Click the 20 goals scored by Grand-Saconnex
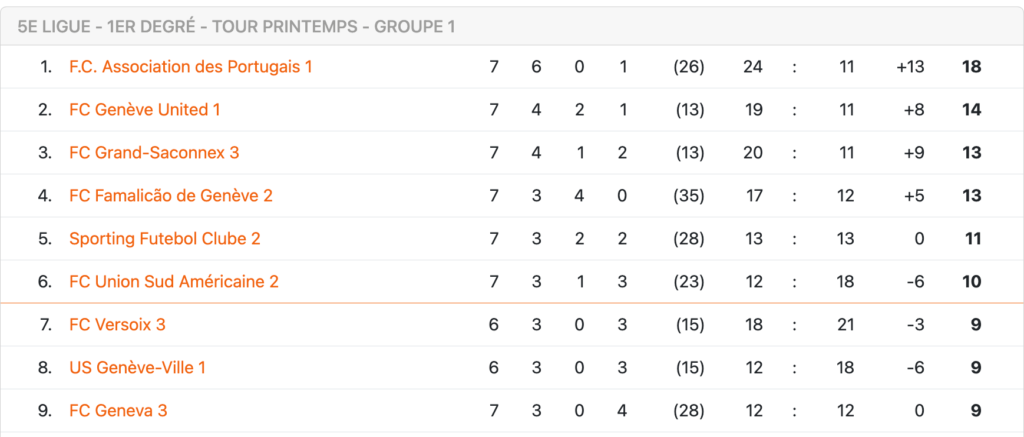 (x=753, y=153)
